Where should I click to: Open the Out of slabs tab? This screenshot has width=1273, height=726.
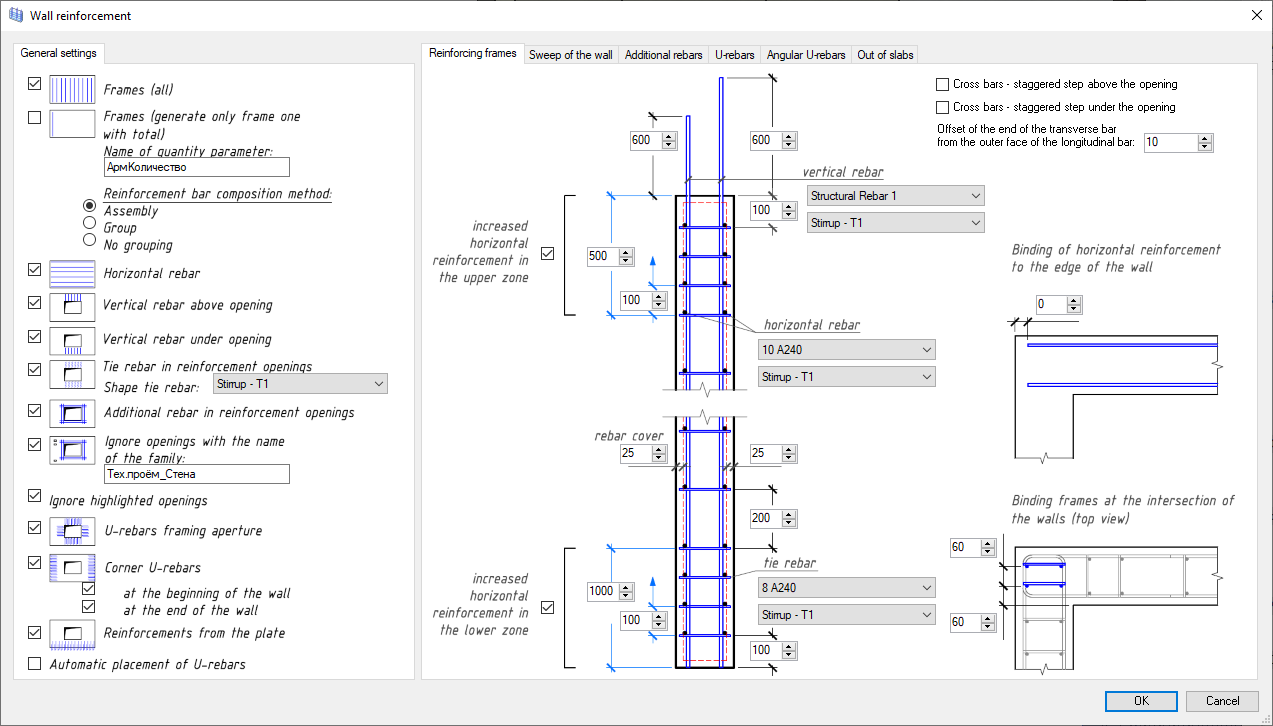(x=885, y=55)
